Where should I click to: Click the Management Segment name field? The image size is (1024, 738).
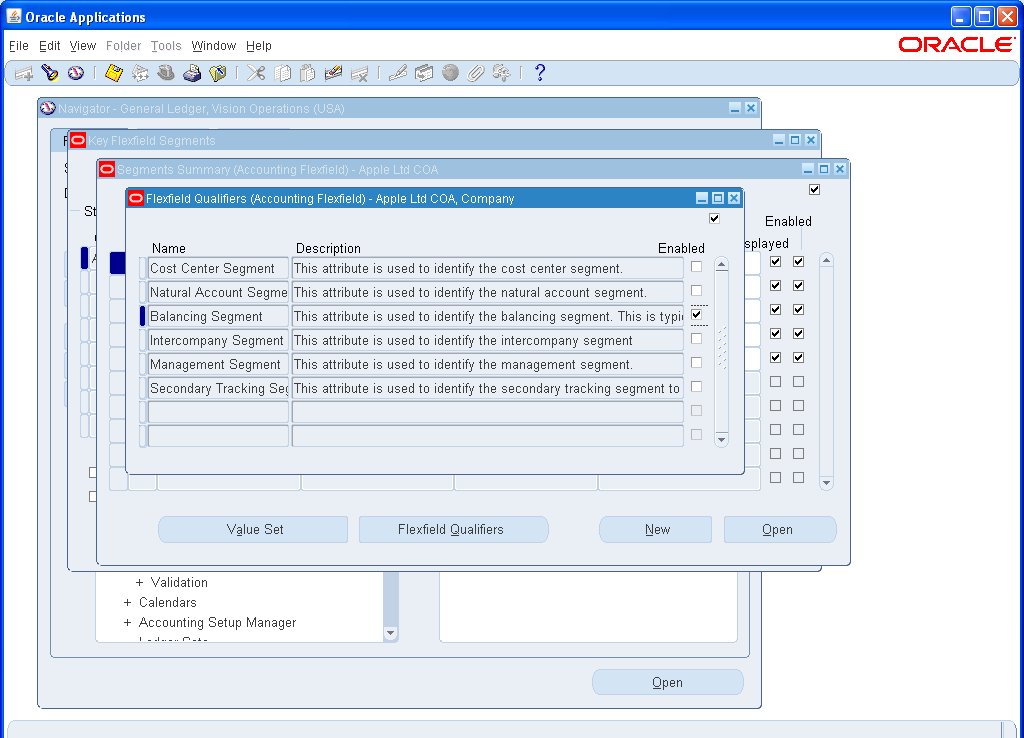[217, 363]
